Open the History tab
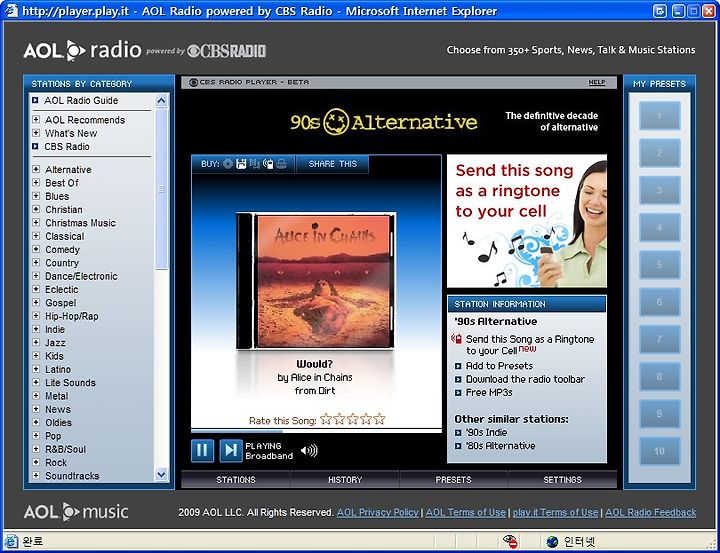Image resolution: width=720 pixels, height=553 pixels. tap(345, 480)
